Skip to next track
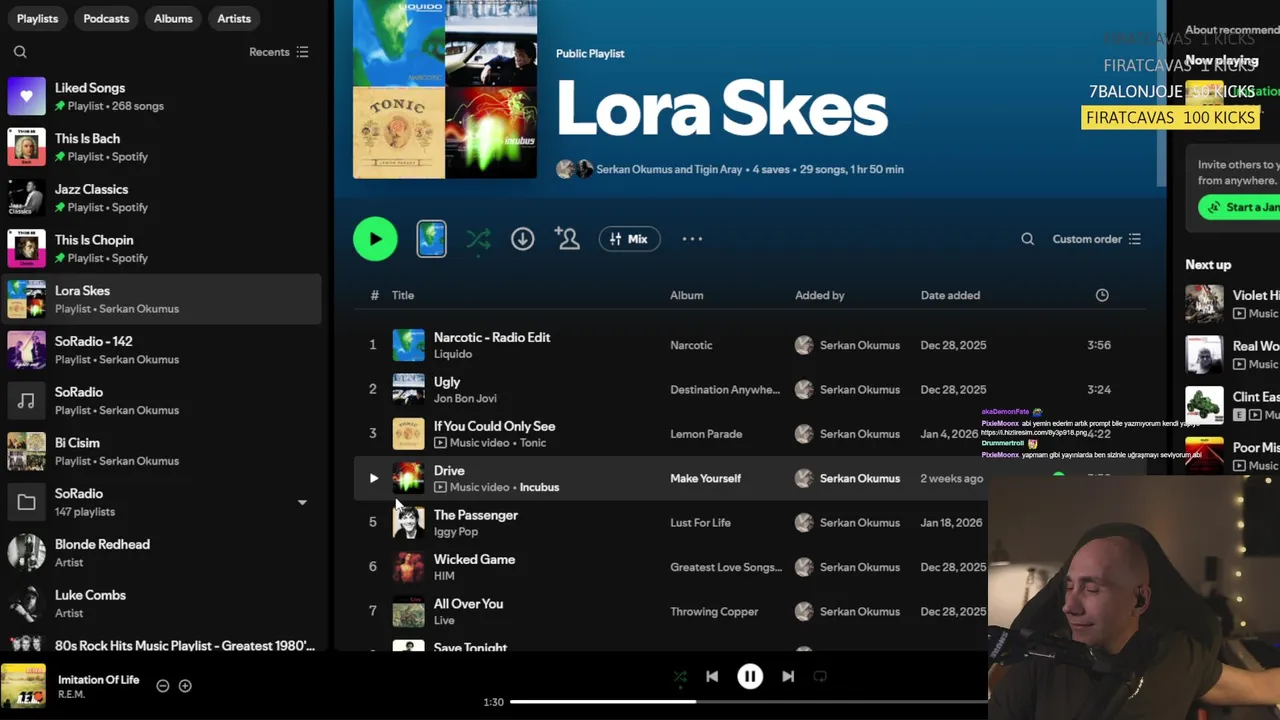Viewport: 1280px width, 720px height. 788,677
